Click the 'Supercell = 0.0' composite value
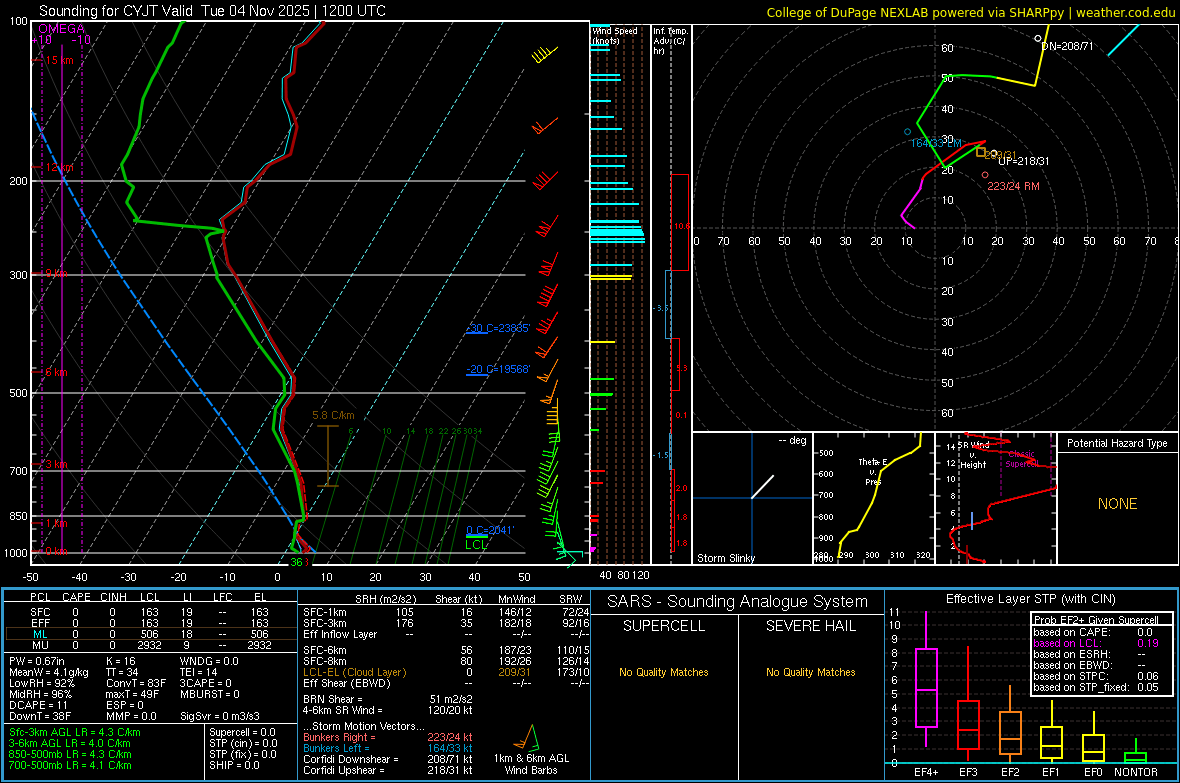This screenshot has width=1180, height=783. pyautogui.click(x=242, y=732)
